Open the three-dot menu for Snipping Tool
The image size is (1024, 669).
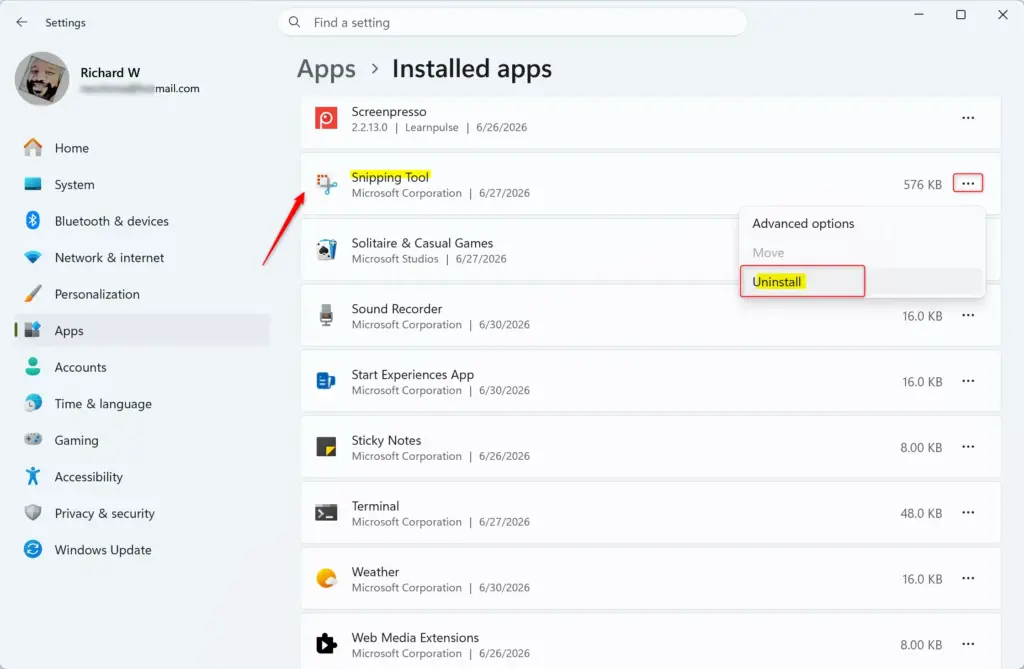(968, 184)
